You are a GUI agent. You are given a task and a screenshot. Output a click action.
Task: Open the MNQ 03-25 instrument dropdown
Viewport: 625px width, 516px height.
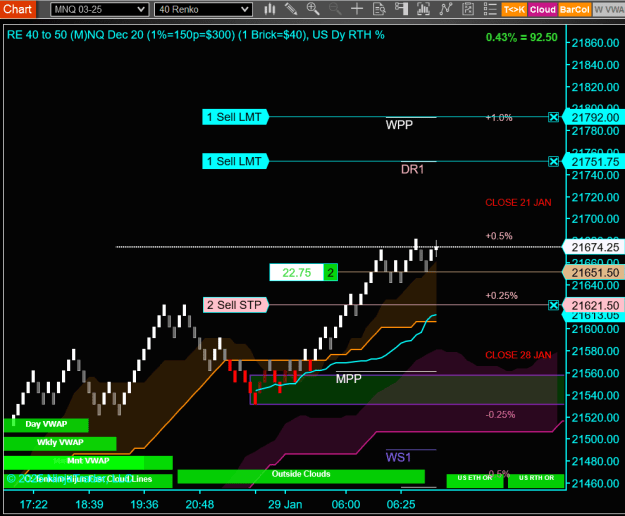[100, 10]
